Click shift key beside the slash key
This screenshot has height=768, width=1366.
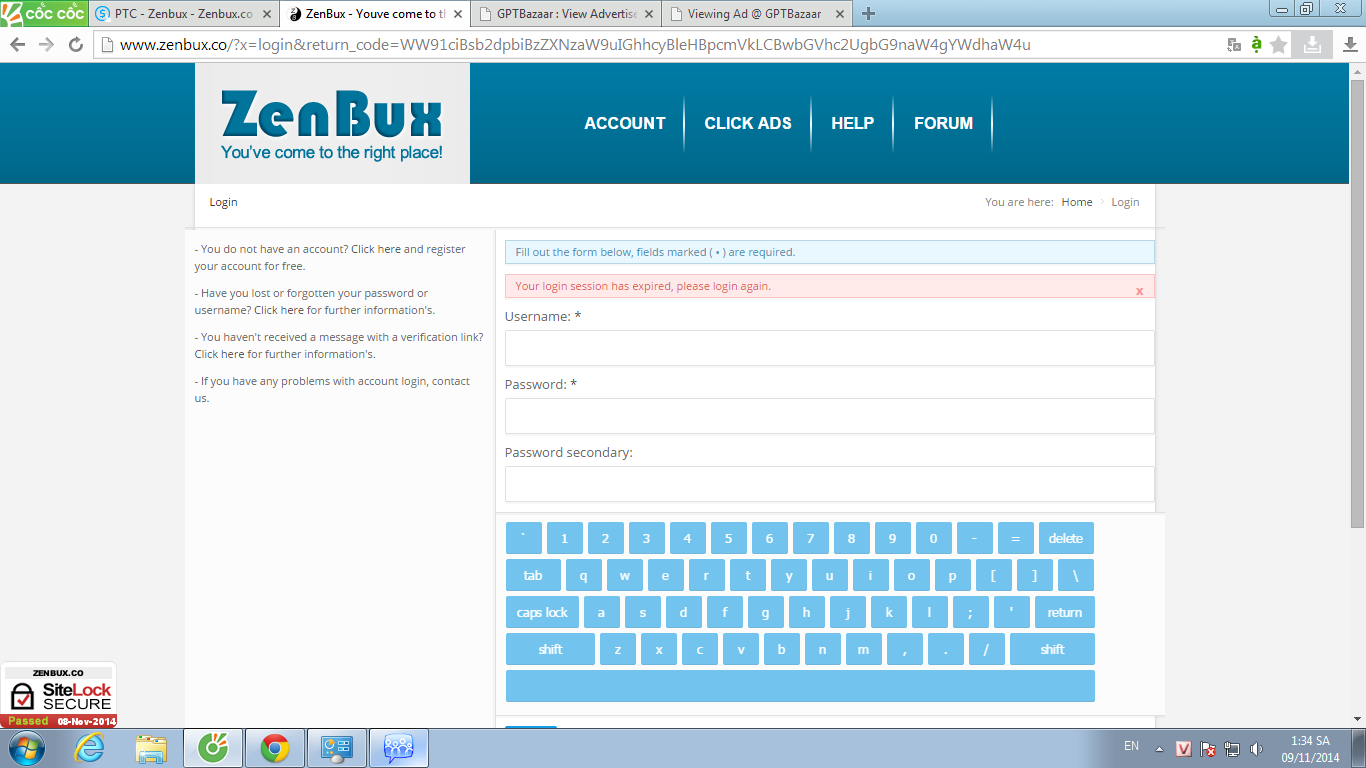[x=1052, y=649]
